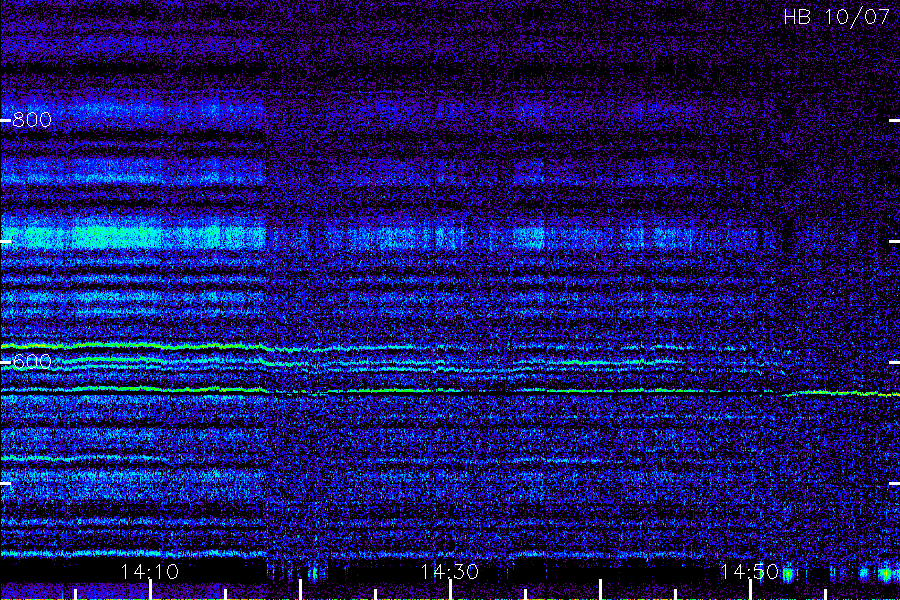Click the 14:50 time axis label
This screenshot has width=900, height=600.
pos(750,572)
